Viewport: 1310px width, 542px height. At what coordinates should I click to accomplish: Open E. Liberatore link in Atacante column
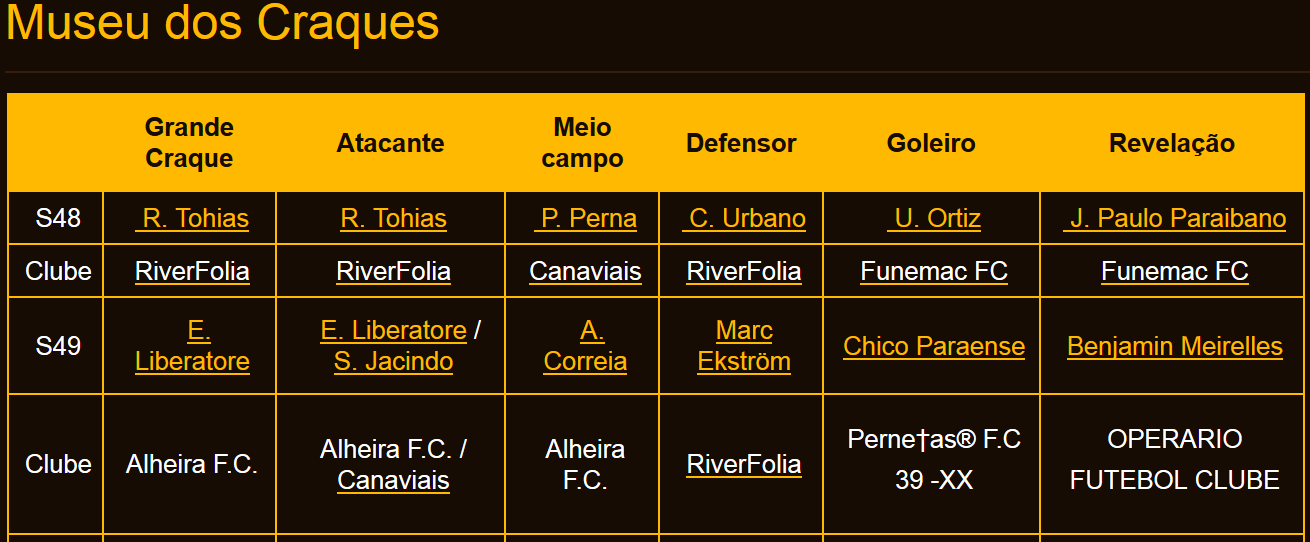pyautogui.click(x=393, y=330)
